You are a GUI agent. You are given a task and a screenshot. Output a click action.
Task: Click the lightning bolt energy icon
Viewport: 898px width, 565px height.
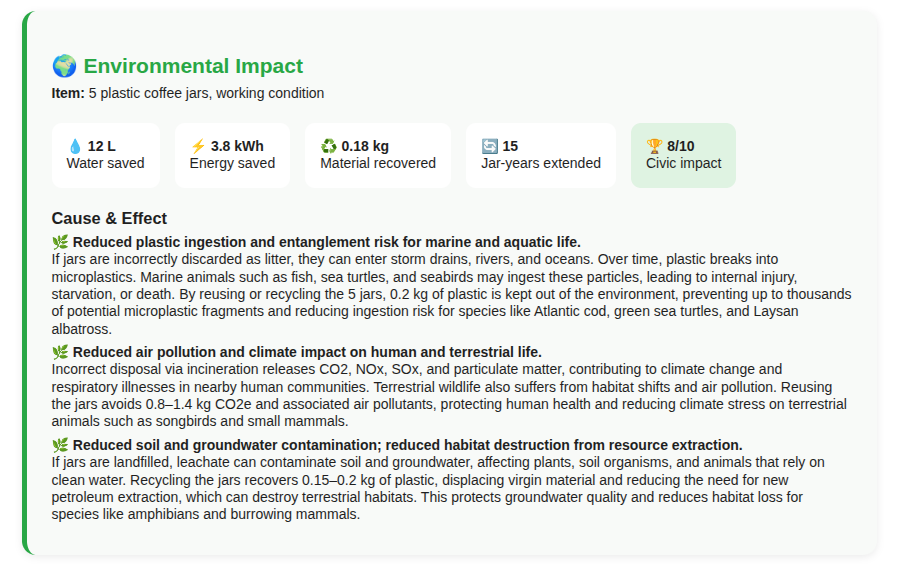(x=198, y=147)
